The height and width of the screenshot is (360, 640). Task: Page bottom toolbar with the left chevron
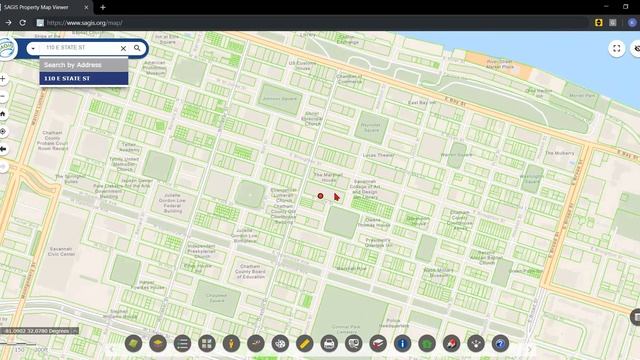(111, 349)
